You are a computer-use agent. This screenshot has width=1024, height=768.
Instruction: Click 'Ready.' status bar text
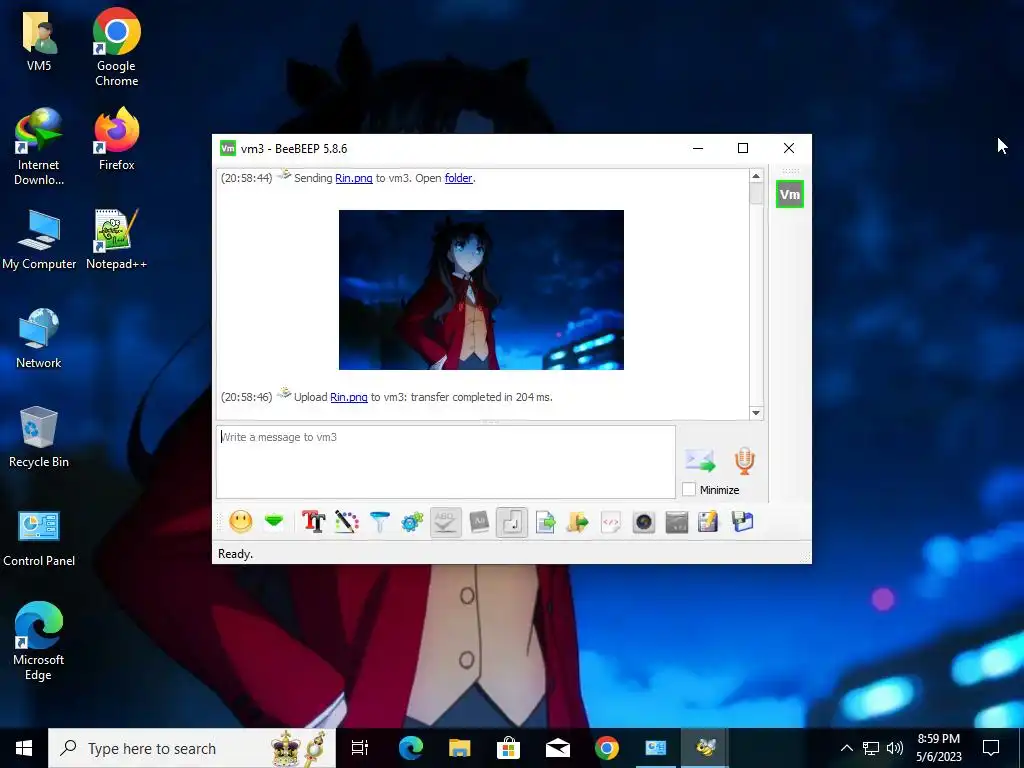pos(236,554)
